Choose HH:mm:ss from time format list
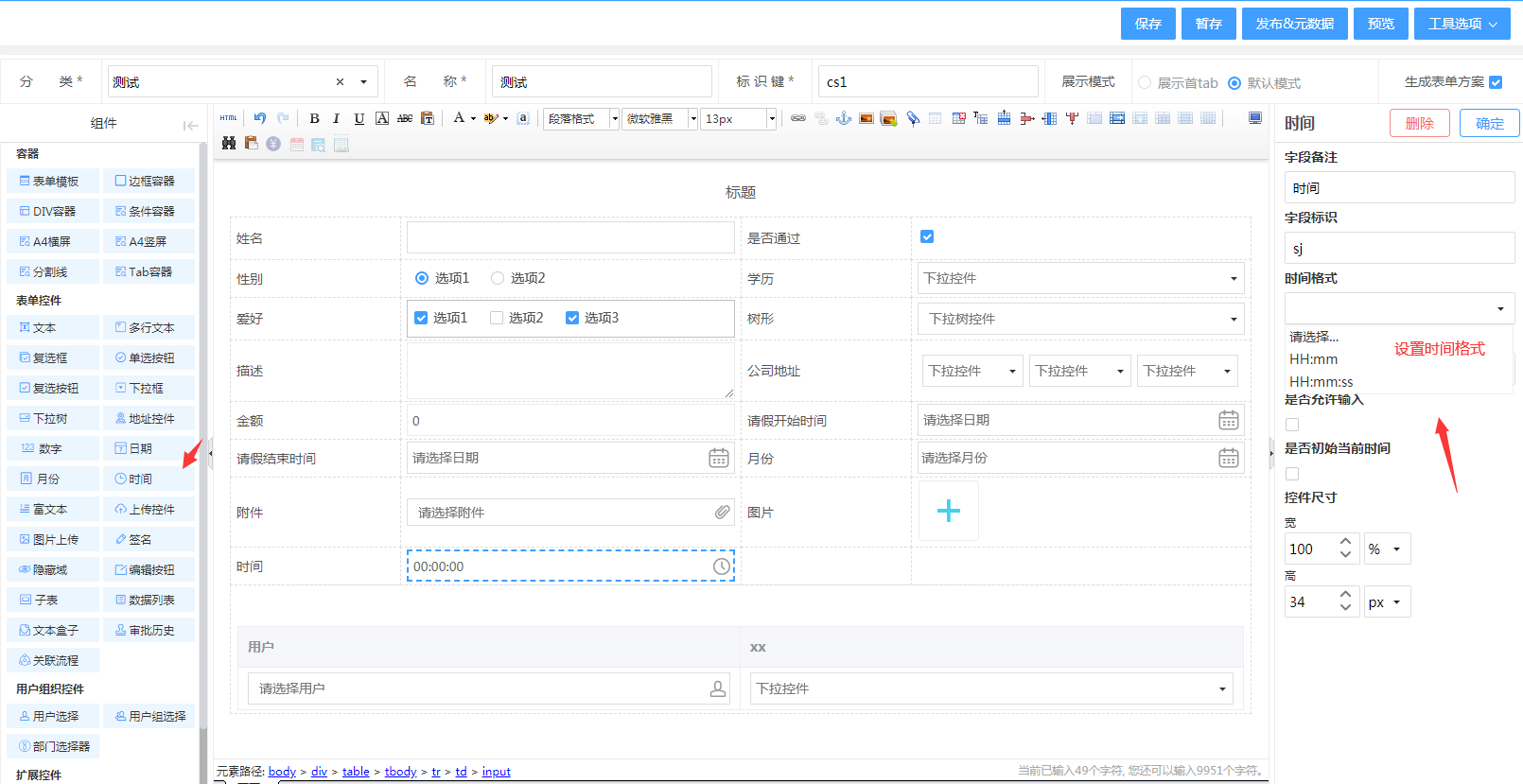Image resolution: width=1523 pixels, height=784 pixels. click(x=1322, y=382)
